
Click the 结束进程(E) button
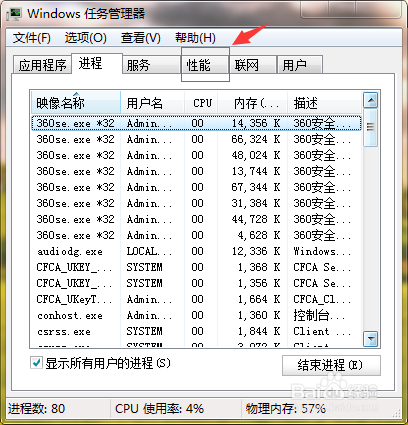pyautogui.click(x=331, y=365)
